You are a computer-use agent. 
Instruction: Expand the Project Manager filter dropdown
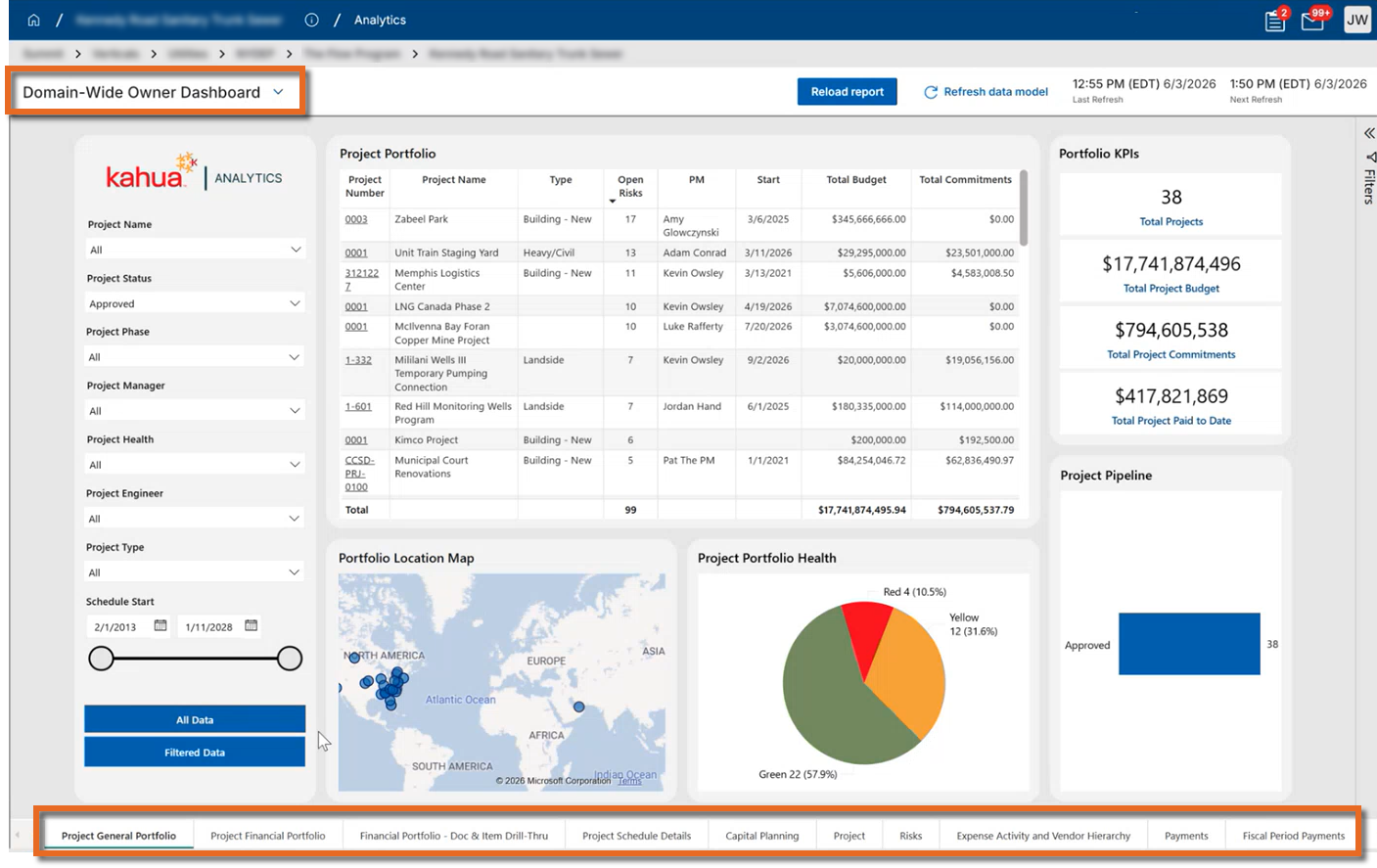coord(195,411)
